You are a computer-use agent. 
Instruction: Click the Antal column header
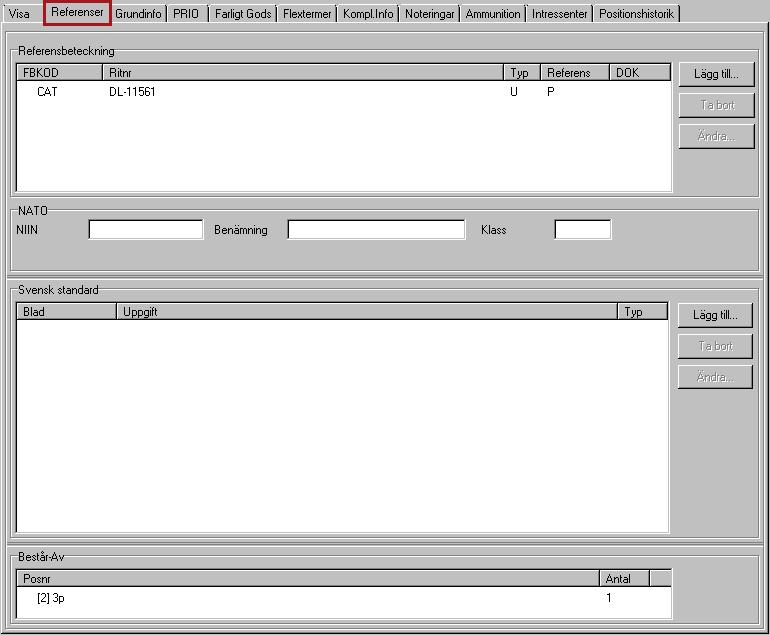[x=625, y=579]
